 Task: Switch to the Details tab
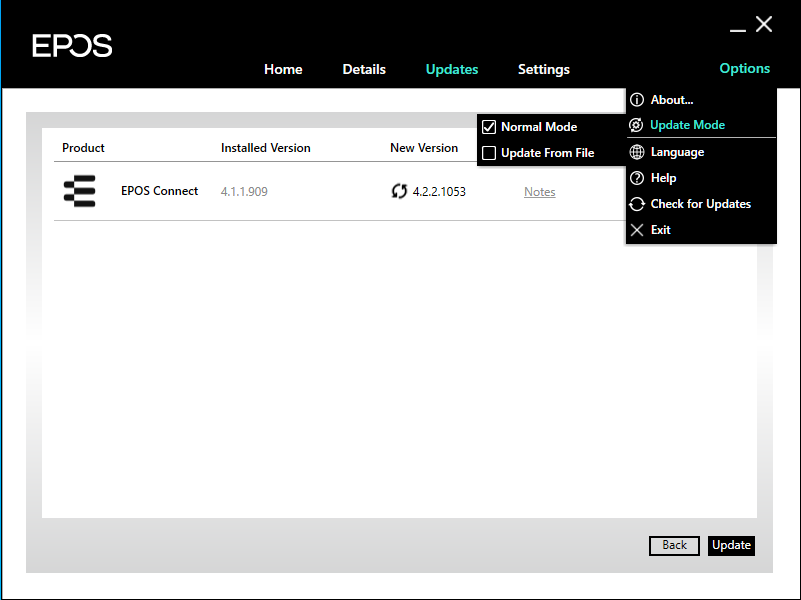364,69
